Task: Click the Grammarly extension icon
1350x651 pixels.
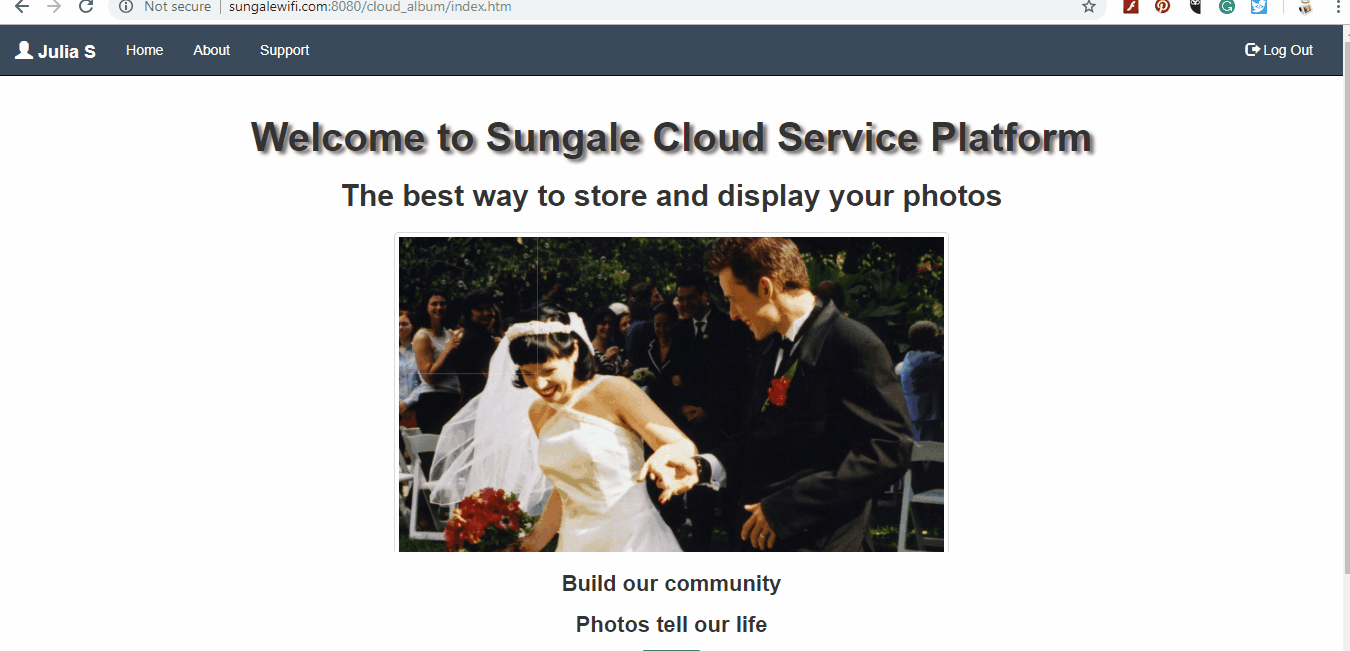Action: 1227,7
